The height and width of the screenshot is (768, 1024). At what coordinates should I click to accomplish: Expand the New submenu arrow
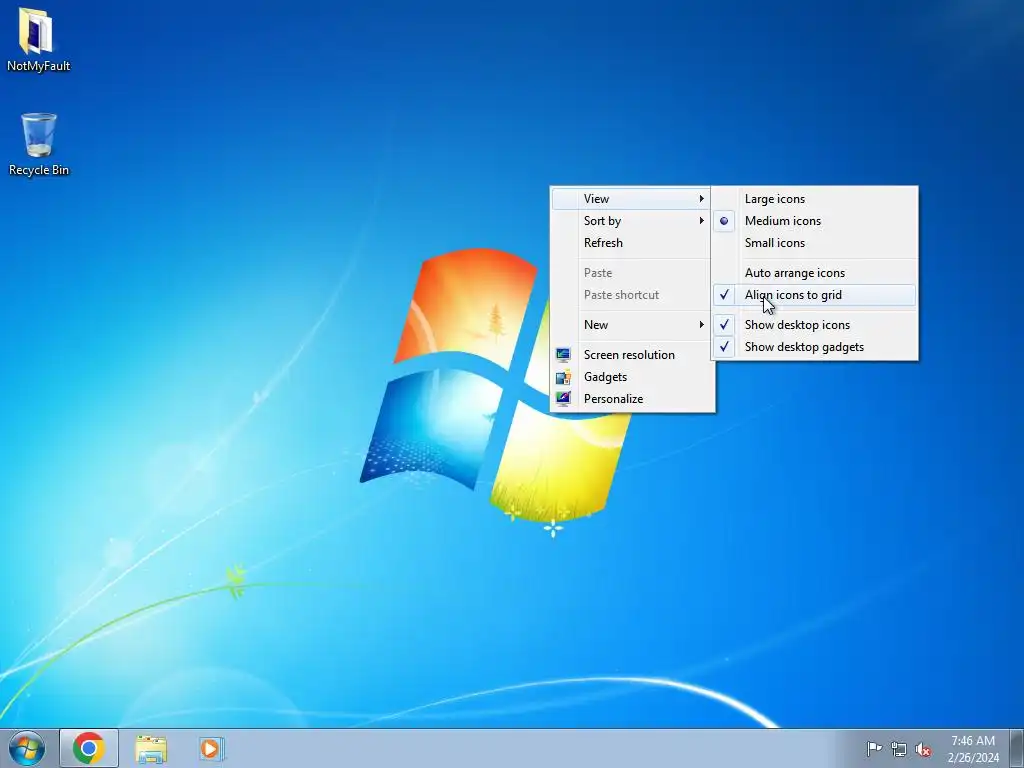(x=701, y=325)
